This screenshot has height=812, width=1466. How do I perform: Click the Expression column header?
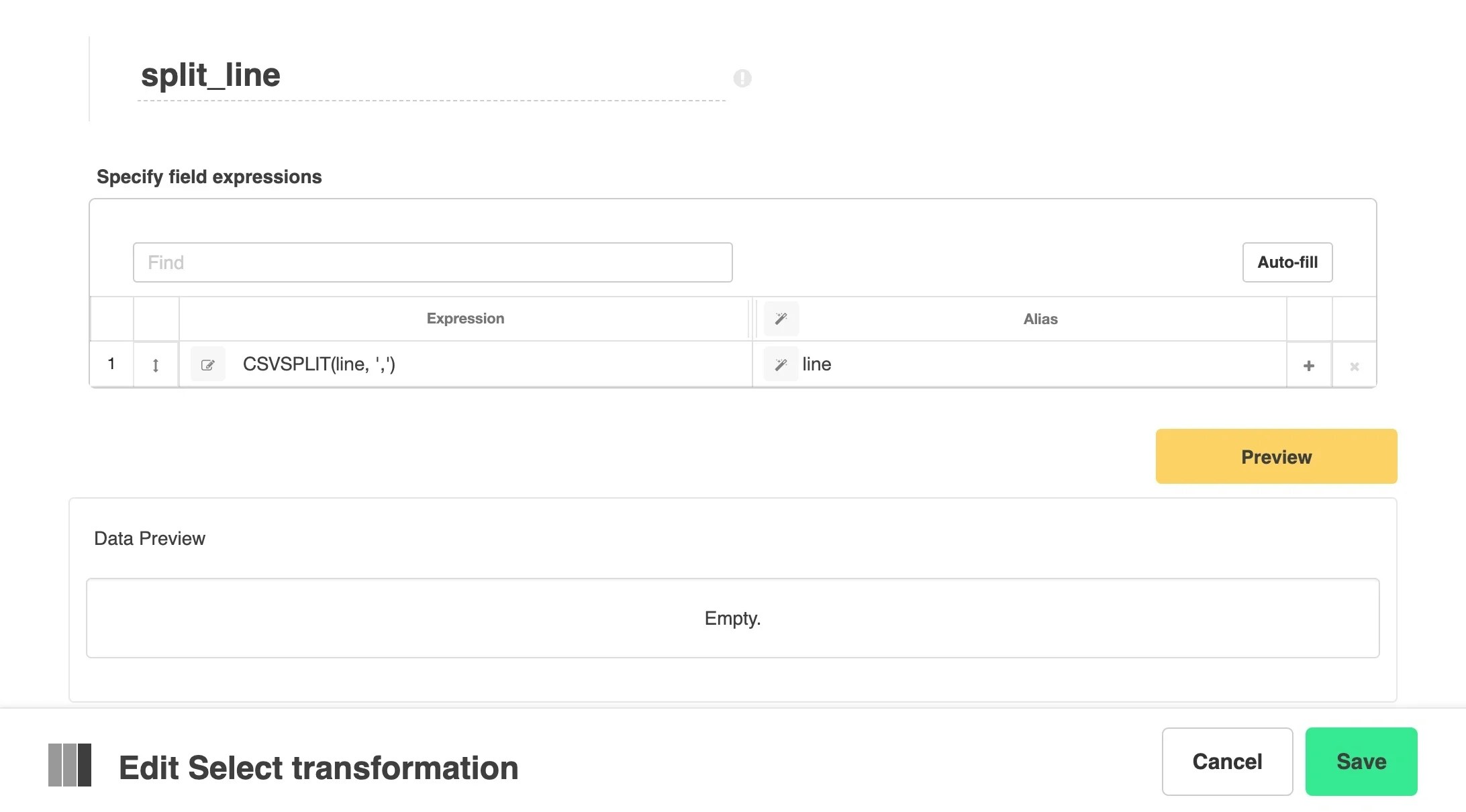click(x=465, y=319)
